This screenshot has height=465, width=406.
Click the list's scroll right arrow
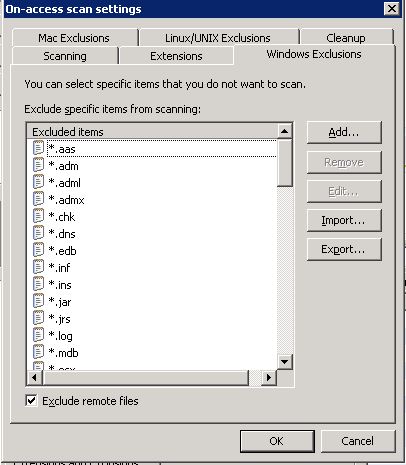pyautogui.click(x=269, y=377)
